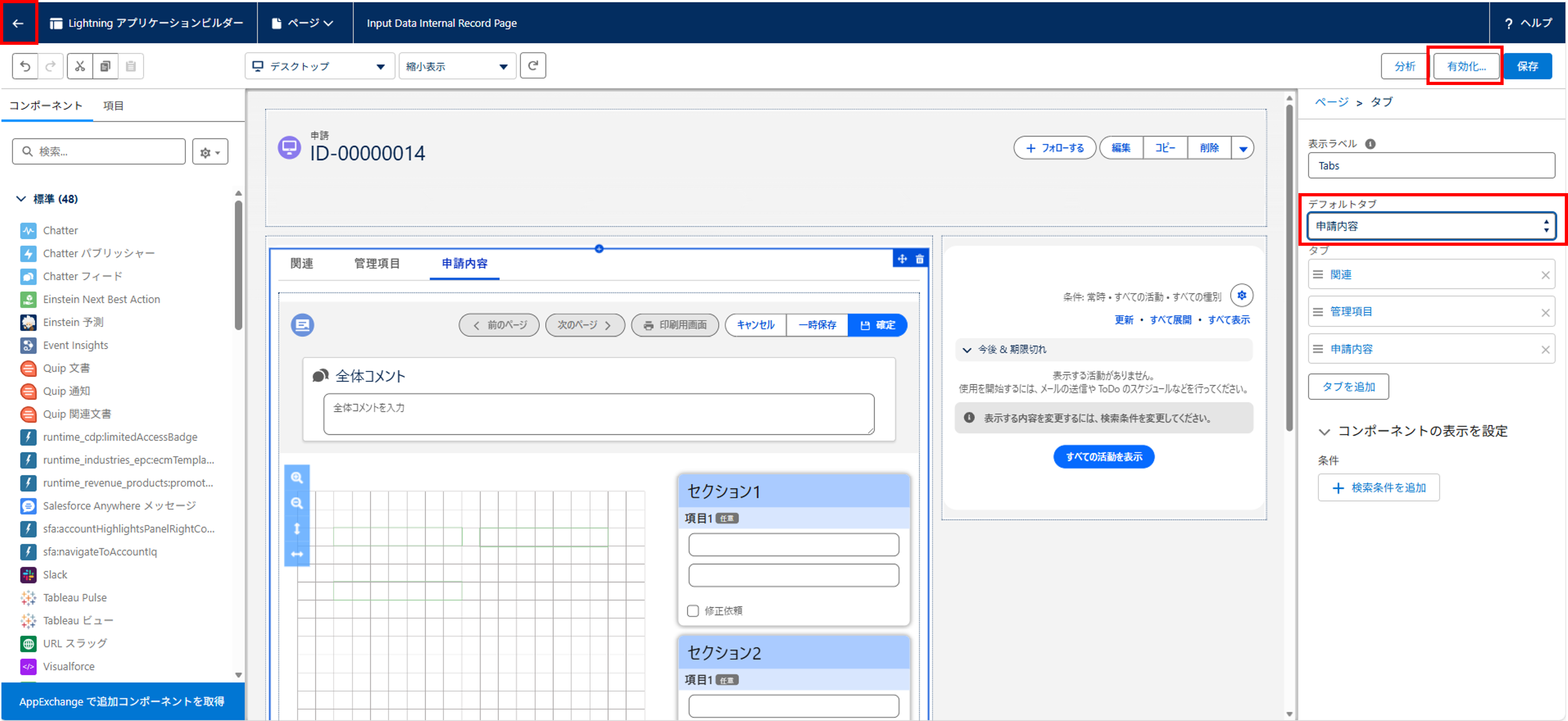Click the back arrow to exit App Builder
This screenshot has width=1568, height=721.
click(18, 22)
